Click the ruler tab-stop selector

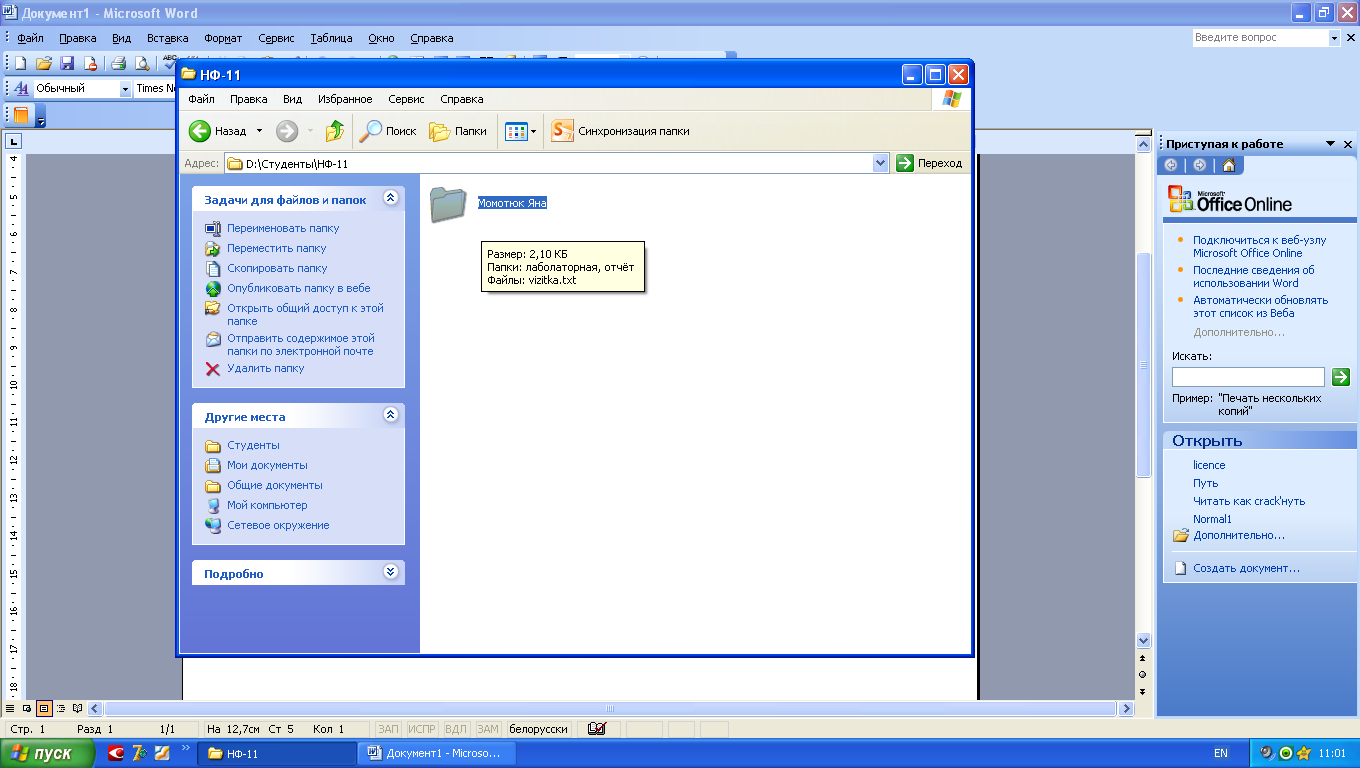coord(13,142)
